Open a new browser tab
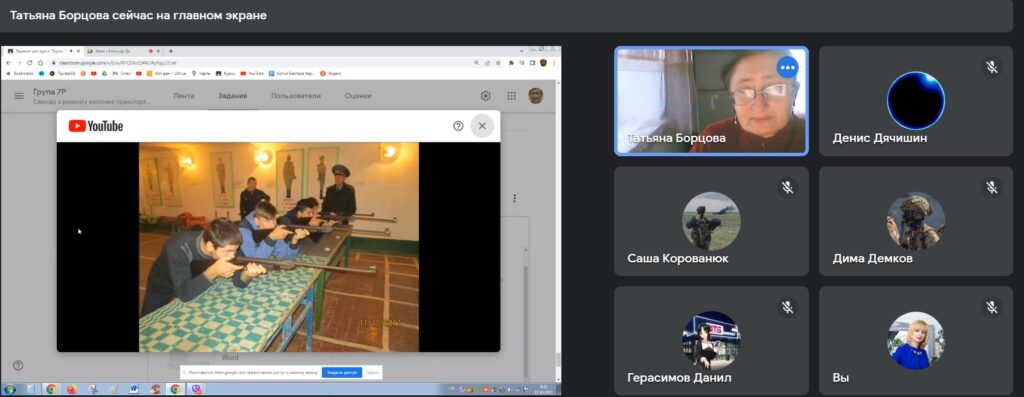Viewport: 1024px width, 397px height. point(171,51)
